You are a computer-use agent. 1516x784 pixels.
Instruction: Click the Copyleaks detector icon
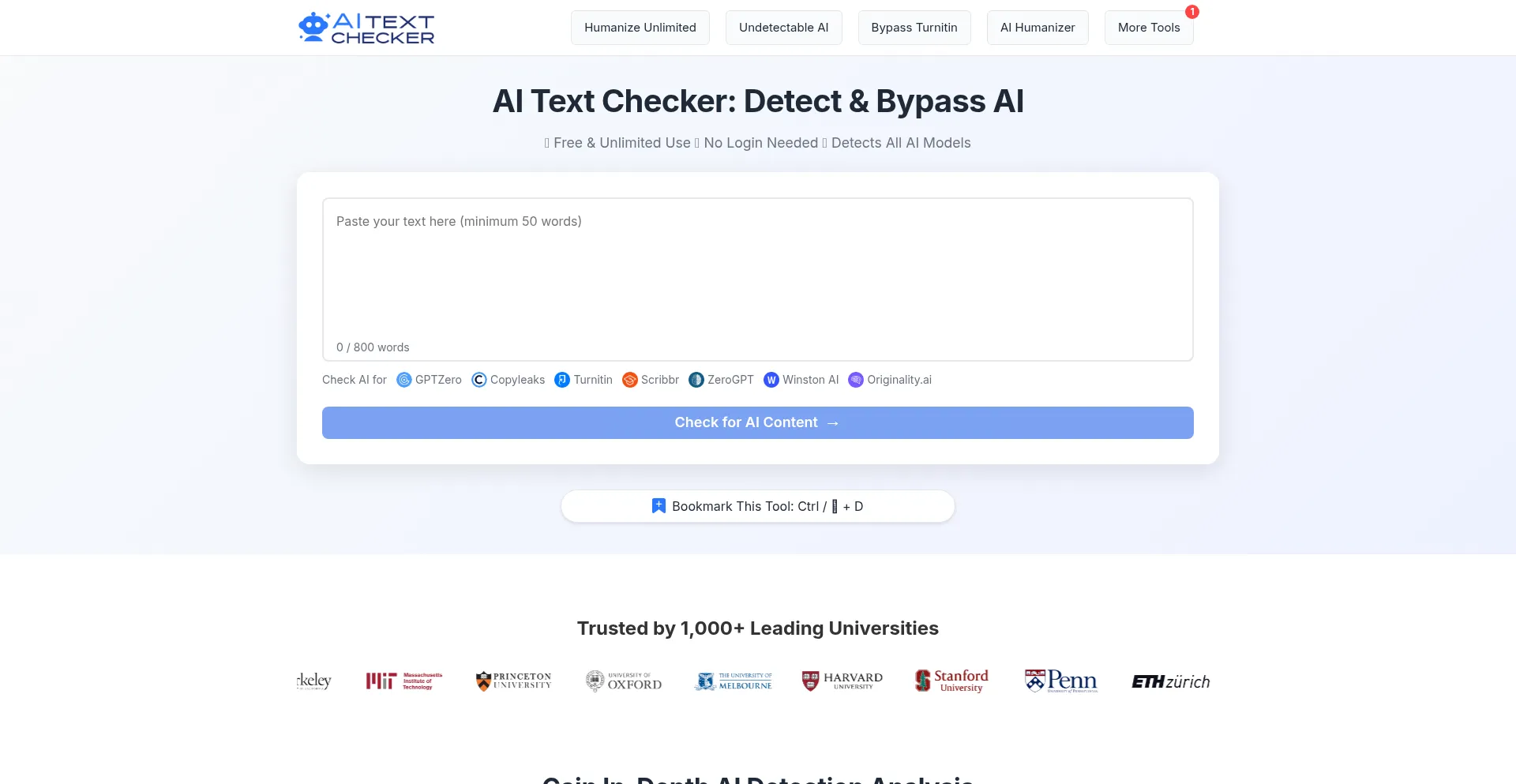pos(479,380)
